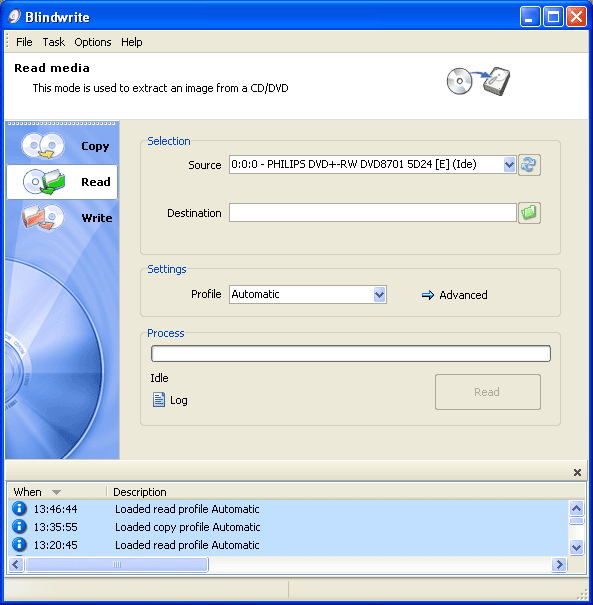Open the Task menu
The width and height of the screenshot is (593, 605).
point(53,42)
